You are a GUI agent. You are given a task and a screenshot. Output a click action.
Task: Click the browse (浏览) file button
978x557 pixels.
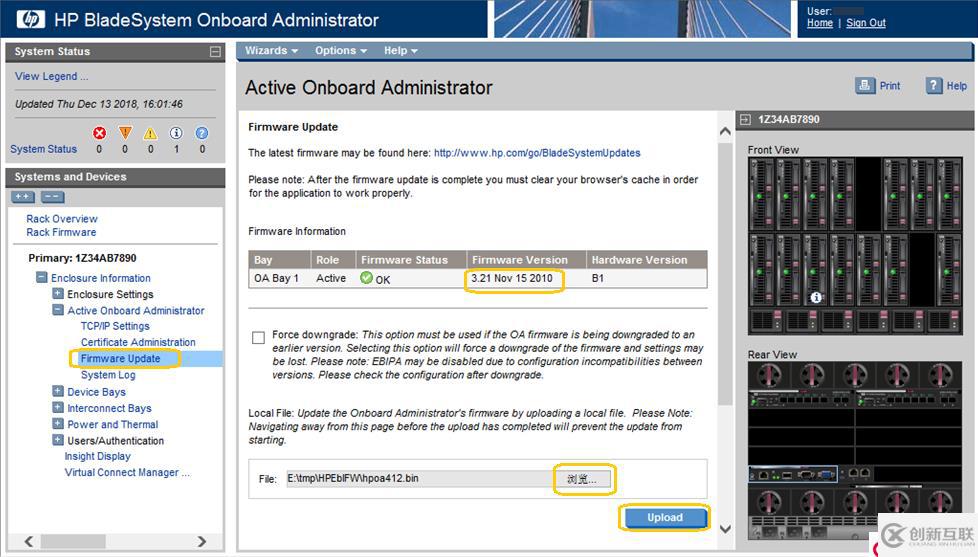click(x=581, y=479)
